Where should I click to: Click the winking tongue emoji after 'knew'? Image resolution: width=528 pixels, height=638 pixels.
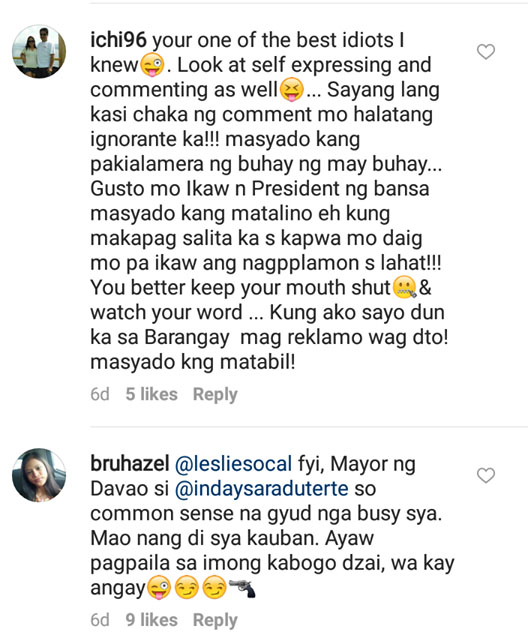tap(152, 65)
